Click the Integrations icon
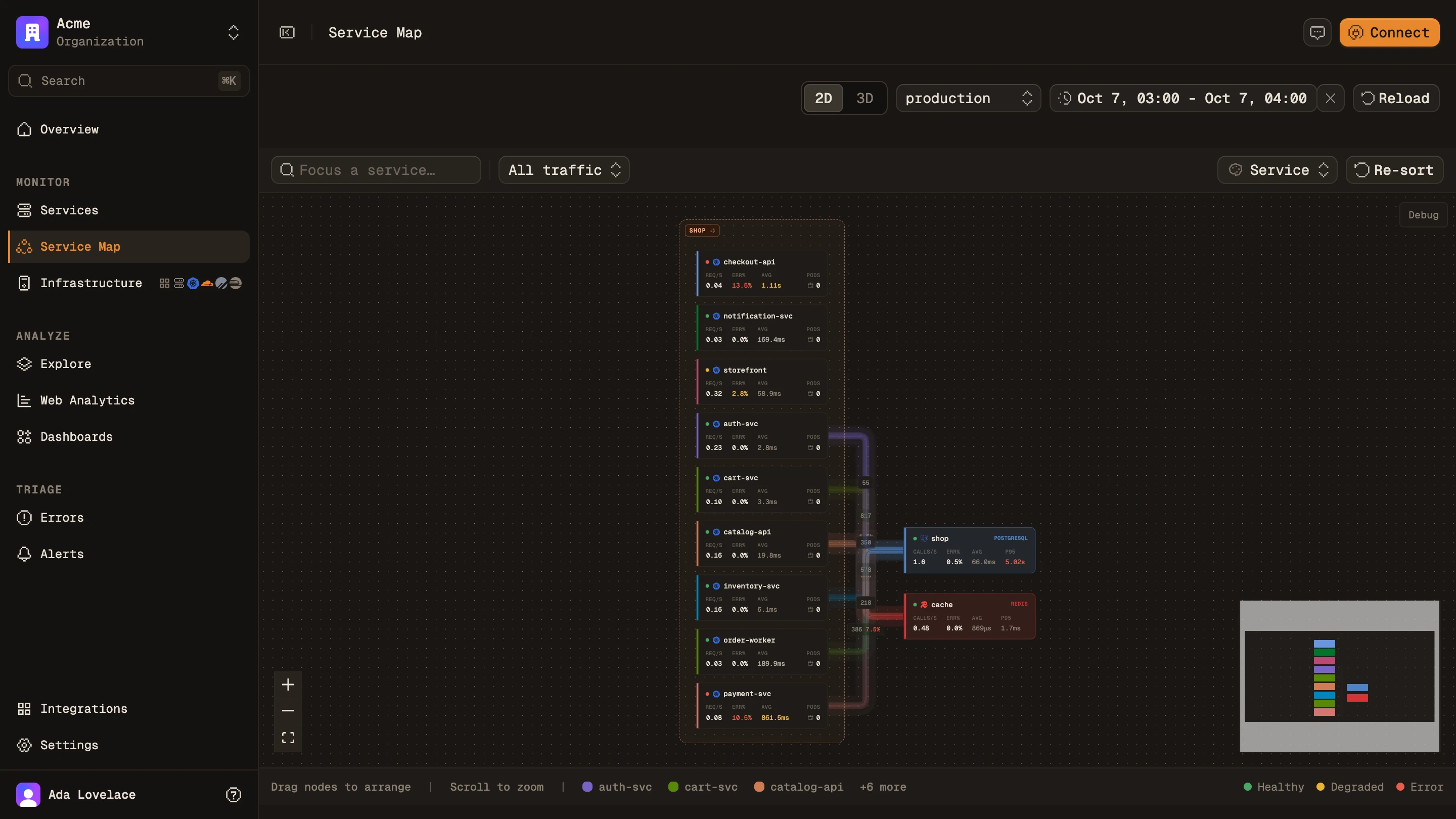 [x=24, y=709]
